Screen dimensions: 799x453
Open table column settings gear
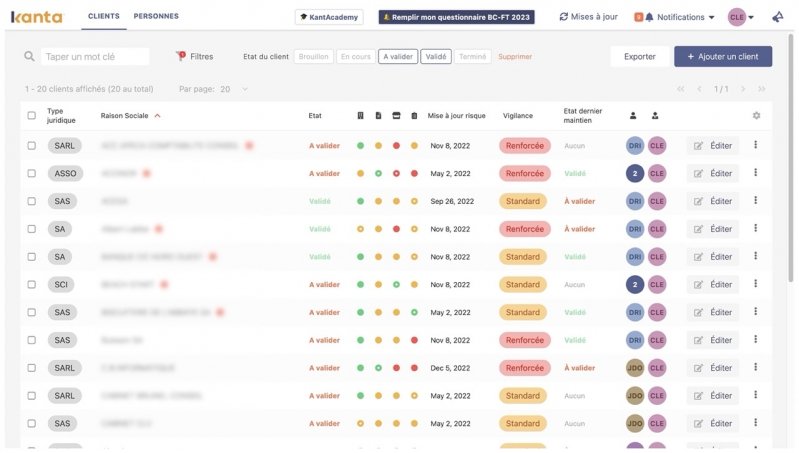click(756, 115)
